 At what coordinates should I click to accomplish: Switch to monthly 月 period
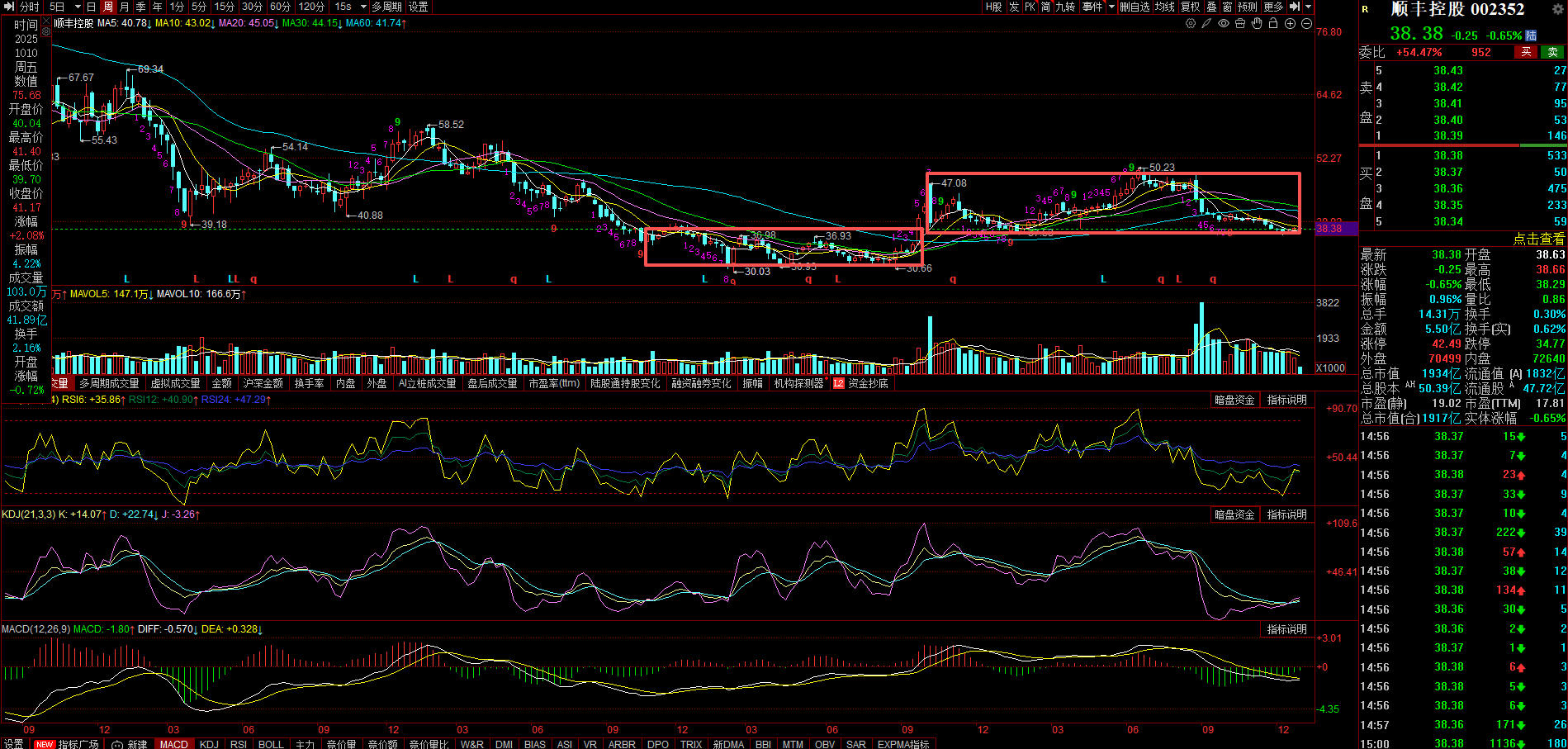point(124,7)
